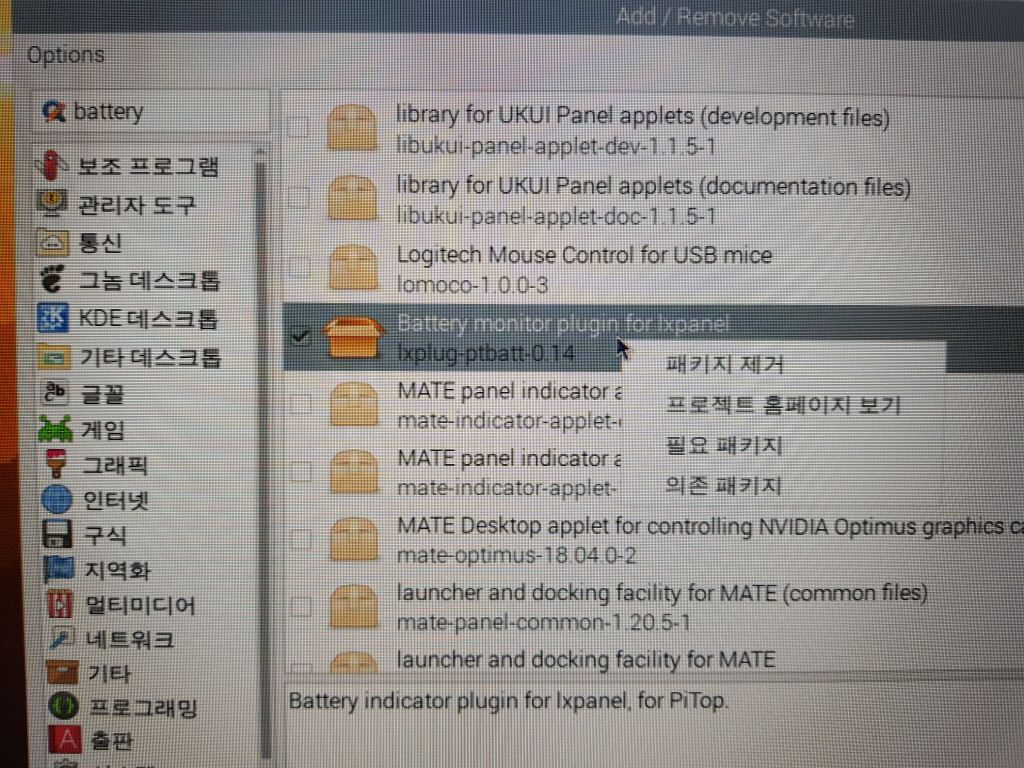1024x768 pixels.
Task: Select the 통신 category icon
Action: click(x=52, y=243)
